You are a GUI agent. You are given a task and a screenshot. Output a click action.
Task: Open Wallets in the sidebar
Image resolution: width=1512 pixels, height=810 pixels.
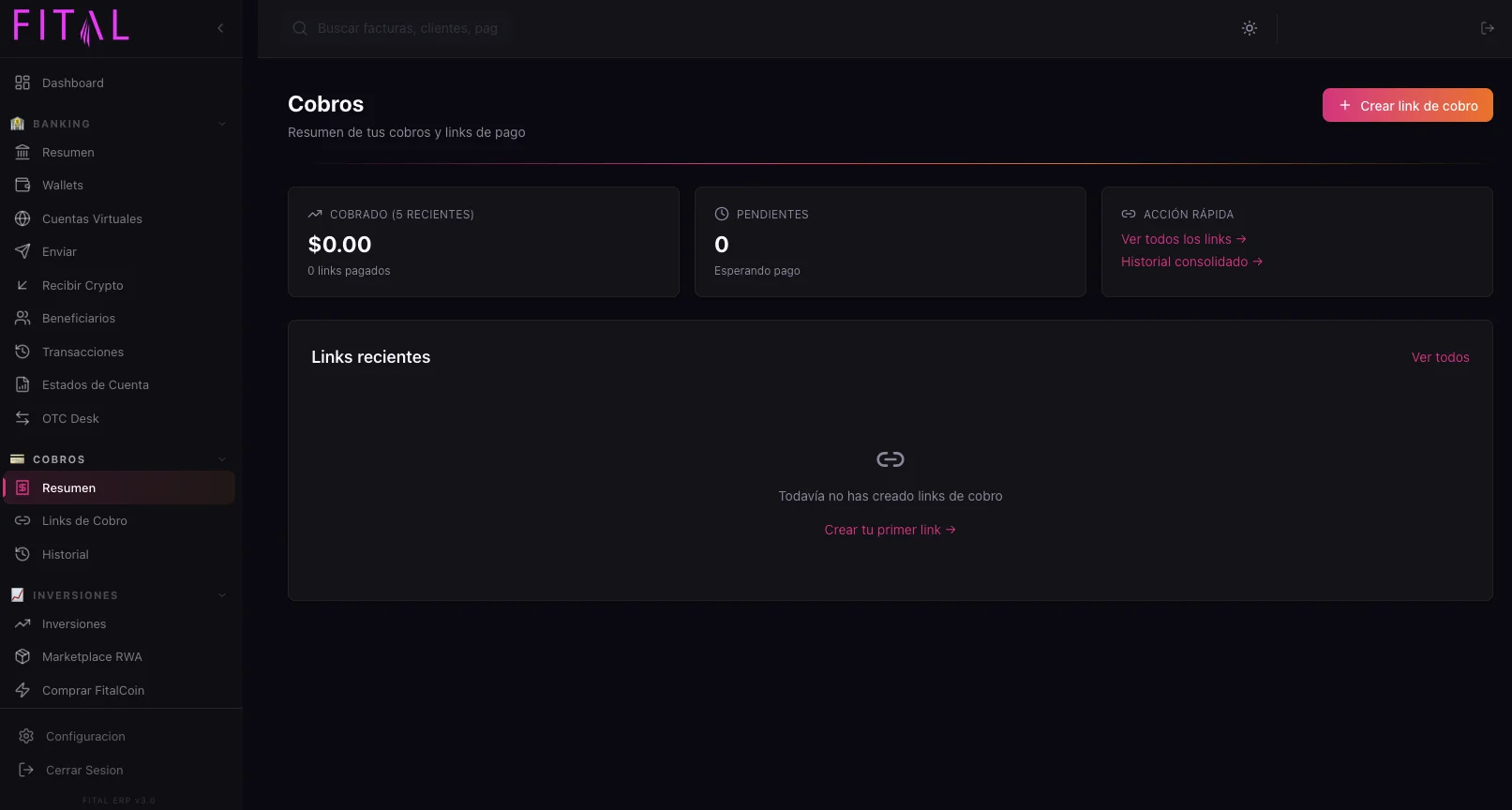121,185
